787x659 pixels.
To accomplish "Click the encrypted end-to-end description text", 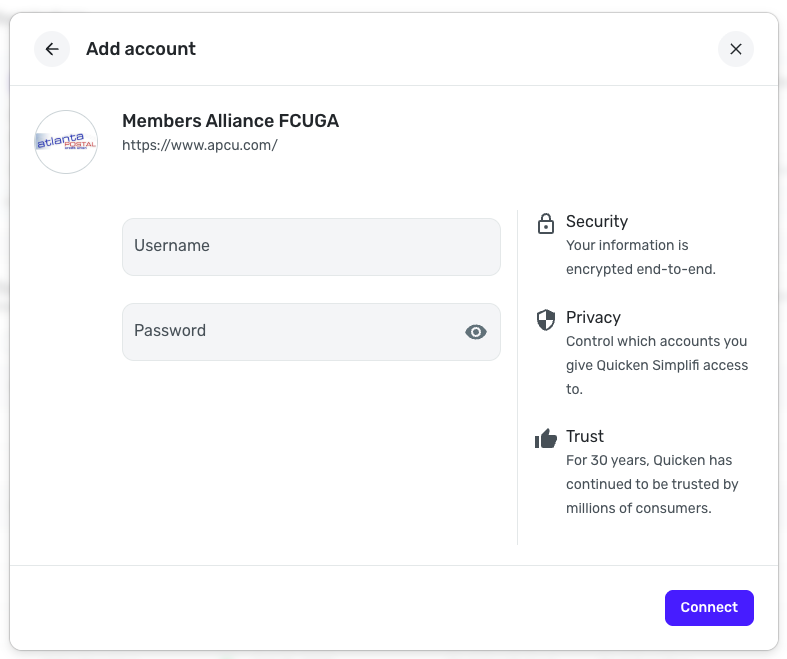I will click(x=640, y=257).
